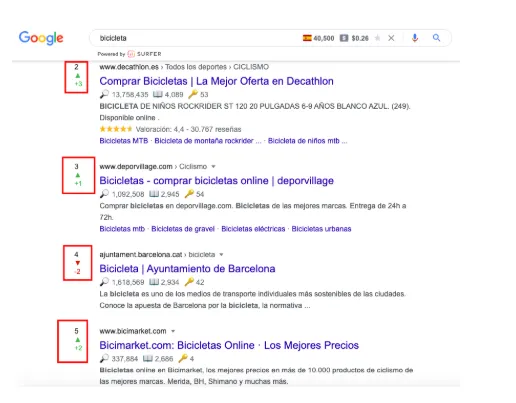Click traffic magnifier icon showing 337,884

(104, 359)
